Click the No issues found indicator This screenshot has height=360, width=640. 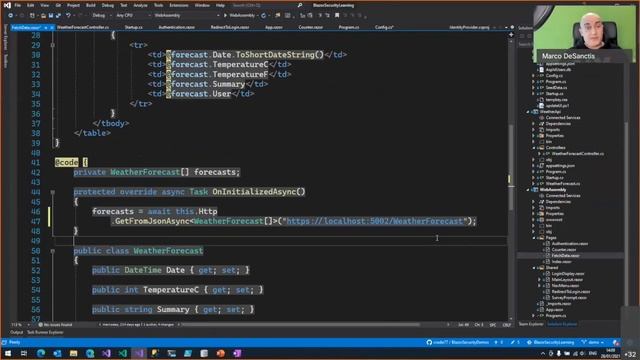pyautogui.click(x=56, y=325)
